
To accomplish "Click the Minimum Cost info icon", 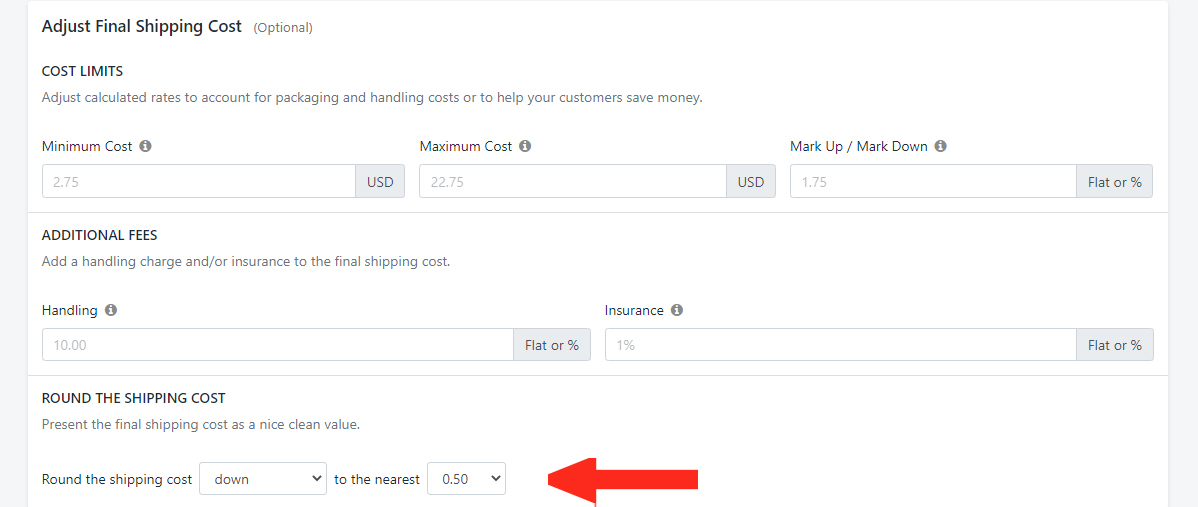I will (146, 146).
